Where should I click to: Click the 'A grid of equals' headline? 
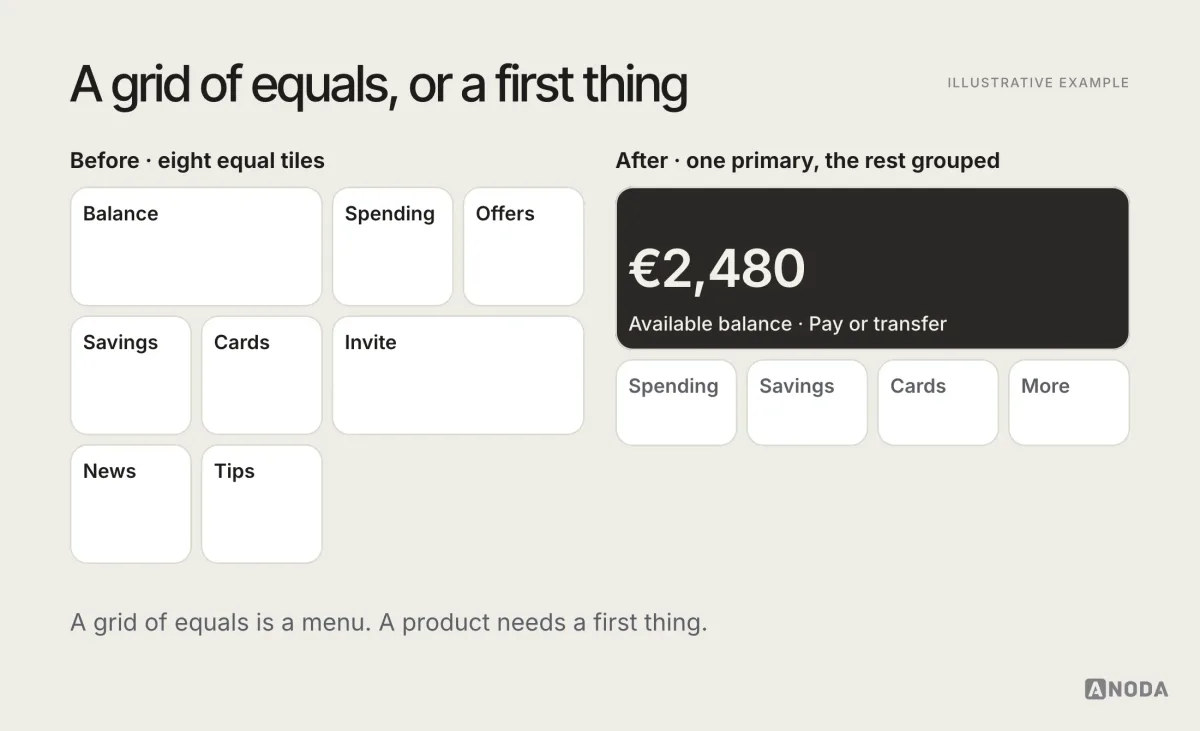pyautogui.click(x=379, y=85)
